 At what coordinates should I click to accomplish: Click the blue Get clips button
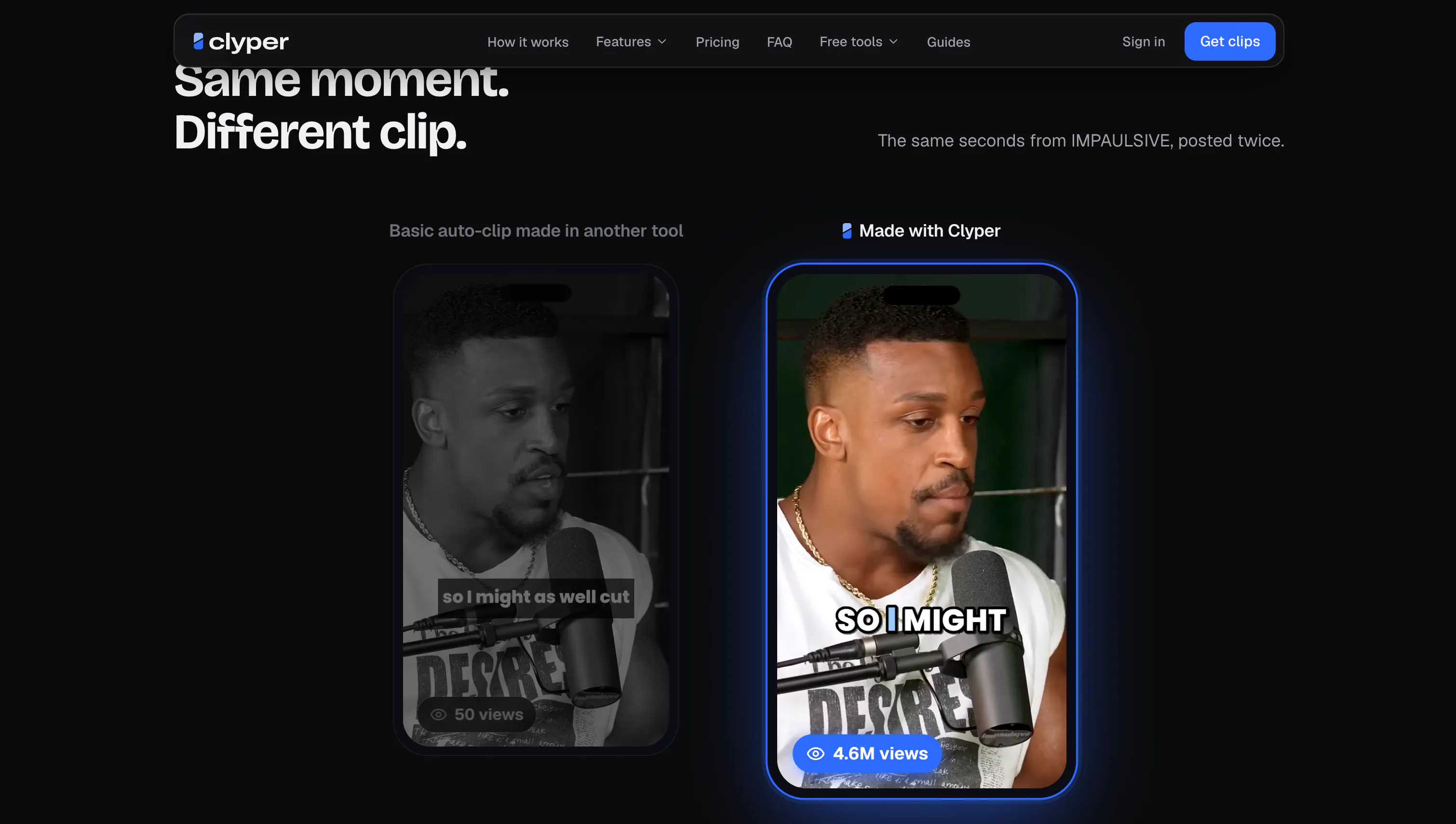click(x=1229, y=41)
